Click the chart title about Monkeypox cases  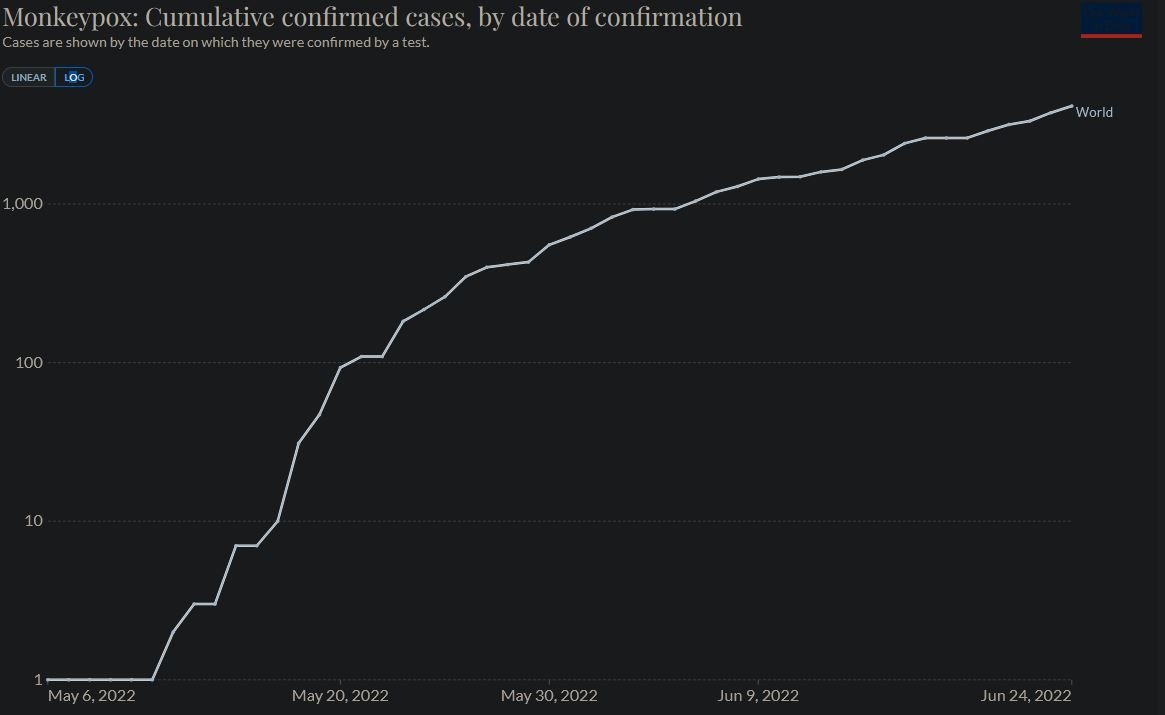click(x=372, y=17)
